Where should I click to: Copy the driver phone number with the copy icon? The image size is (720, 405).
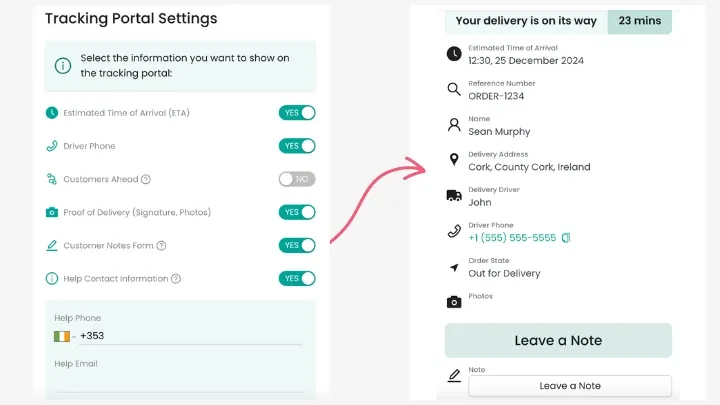pos(566,238)
